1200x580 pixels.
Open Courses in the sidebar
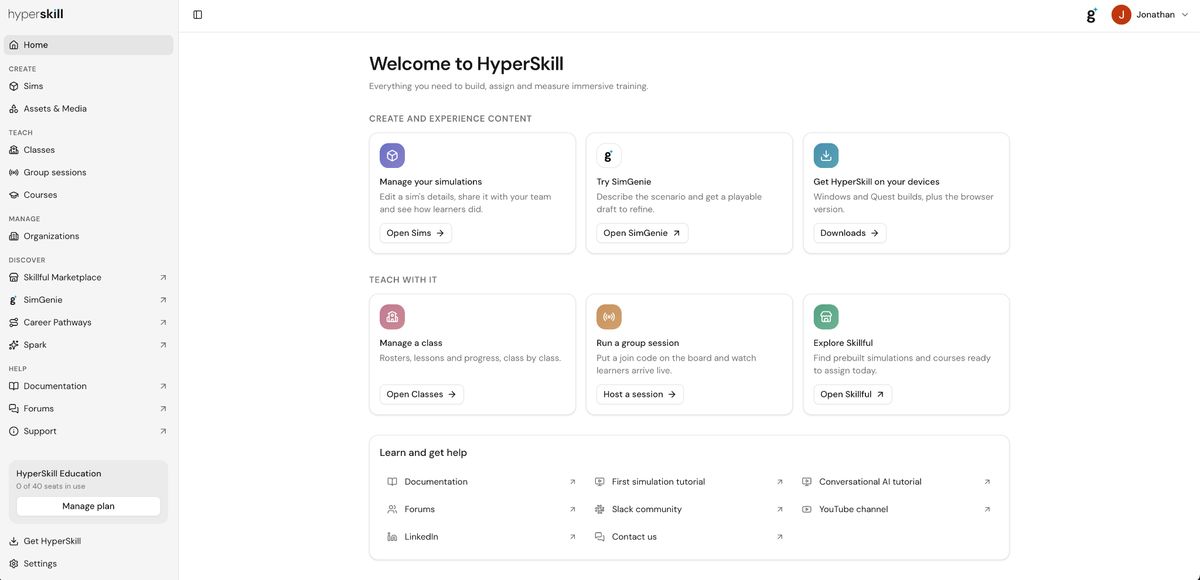point(89,195)
